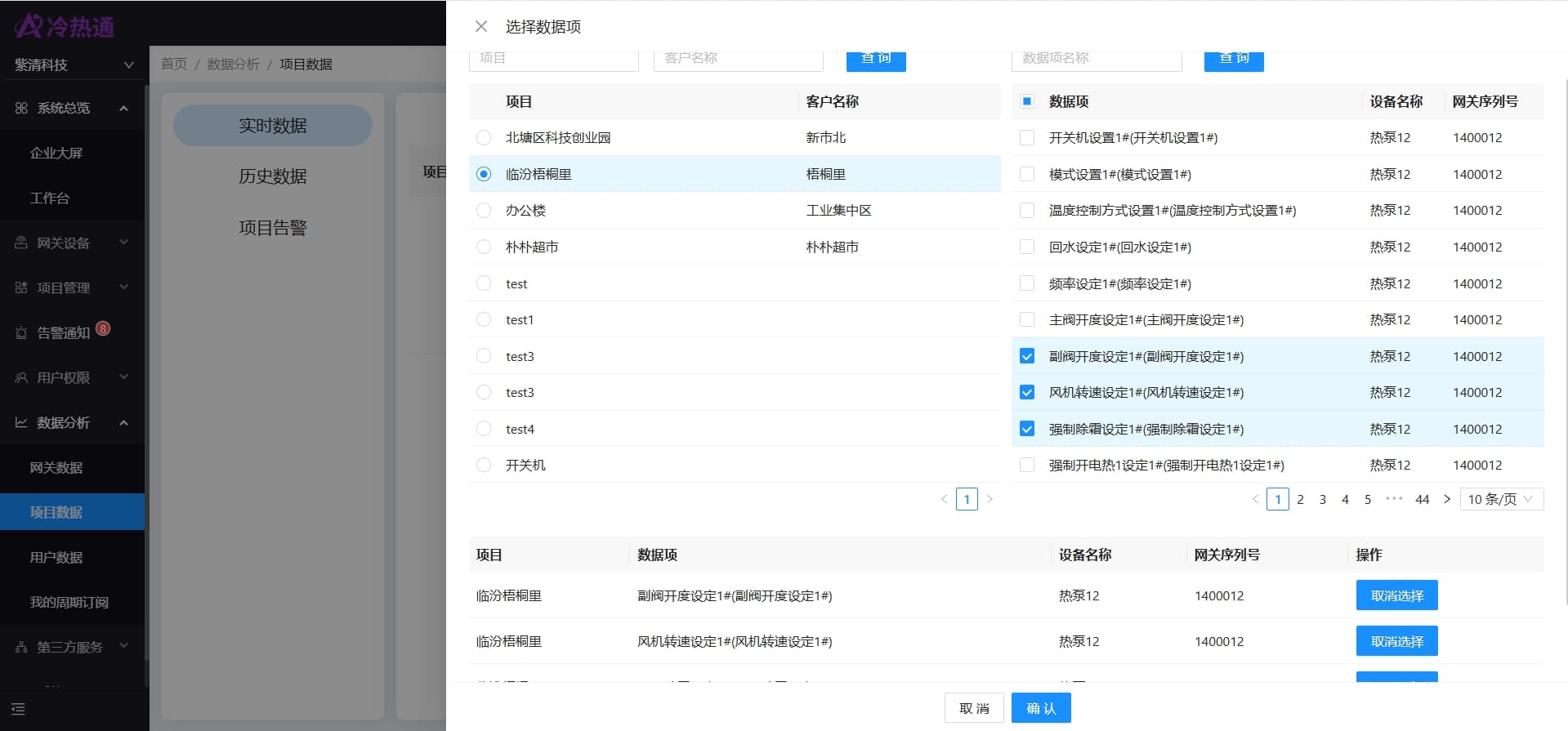Screen dimensions: 1568x731
Task: Go to previous page in project table
Action: (945, 499)
